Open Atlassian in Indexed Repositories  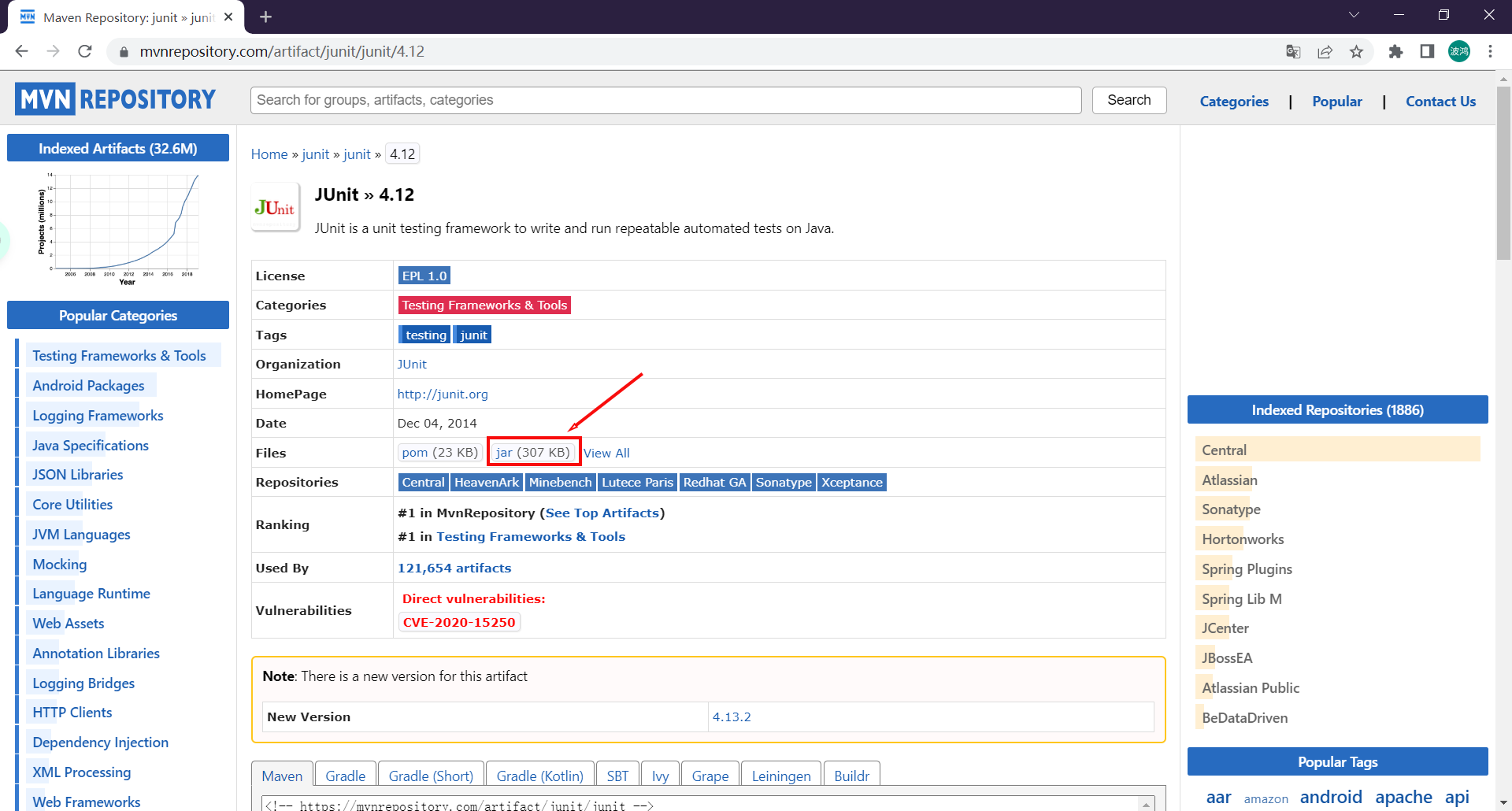pyautogui.click(x=1229, y=480)
